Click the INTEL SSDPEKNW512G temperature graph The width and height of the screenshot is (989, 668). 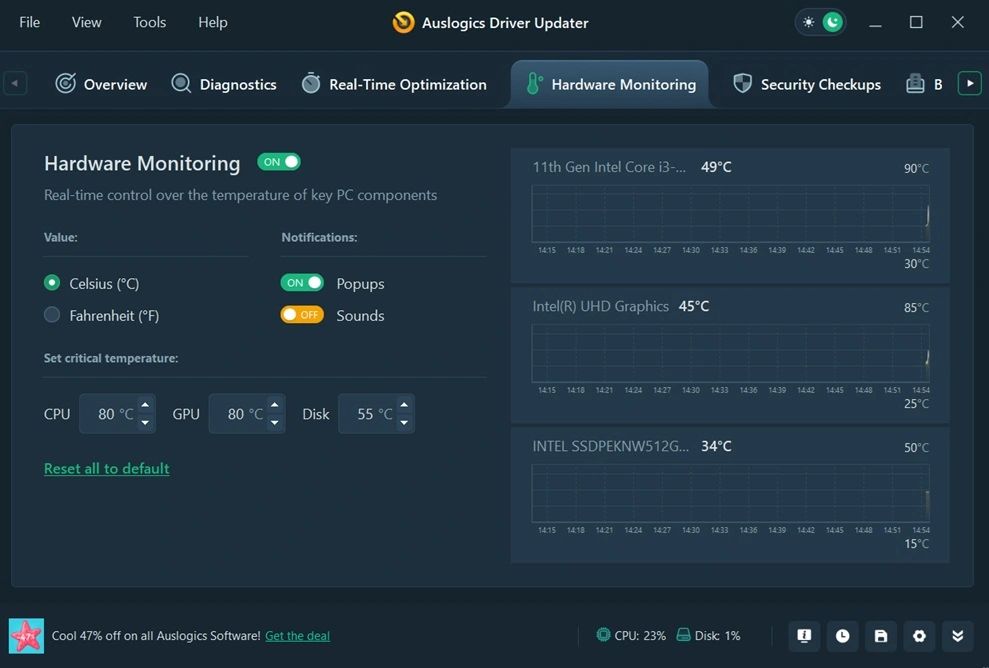[x=730, y=493]
